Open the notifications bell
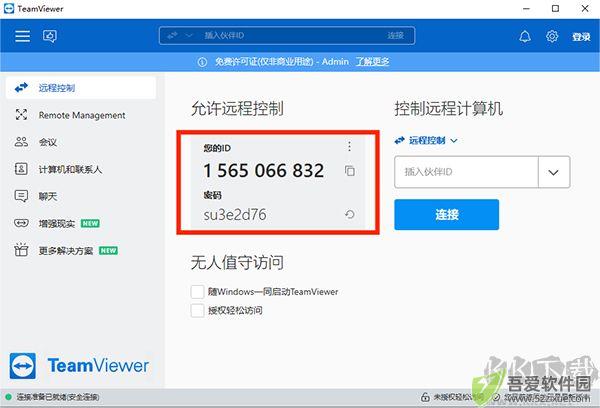 [x=525, y=36]
